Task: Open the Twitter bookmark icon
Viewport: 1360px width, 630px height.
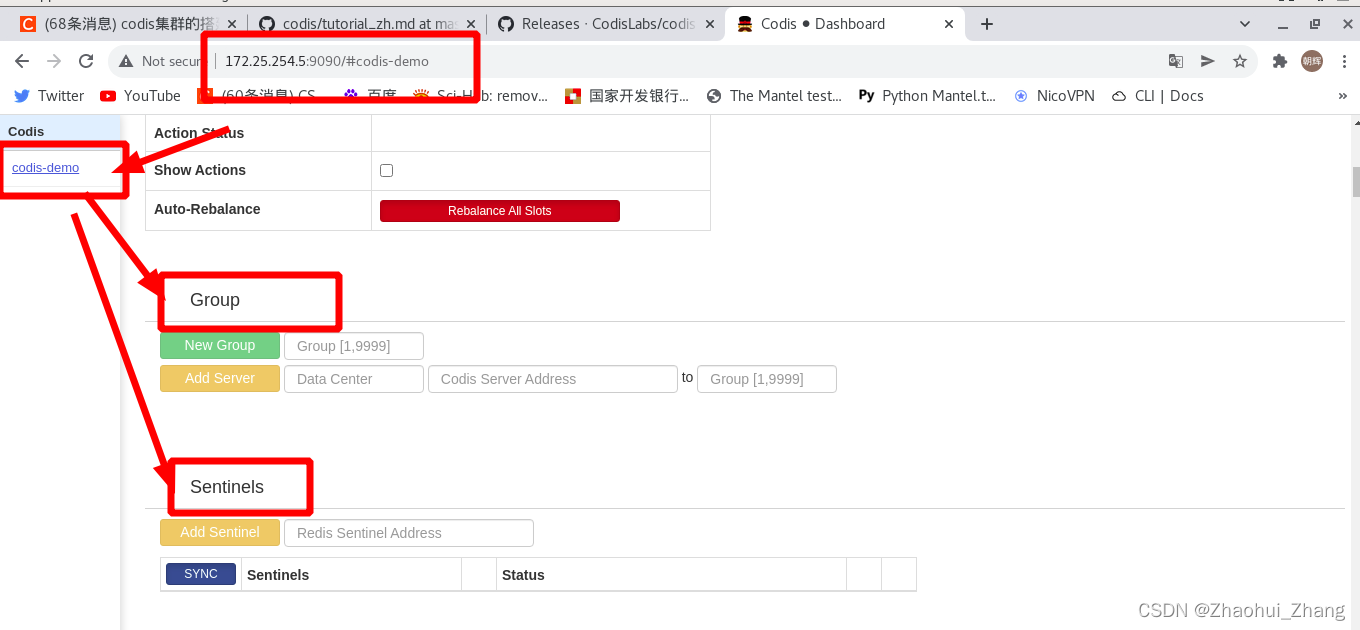Action: coord(22,95)
